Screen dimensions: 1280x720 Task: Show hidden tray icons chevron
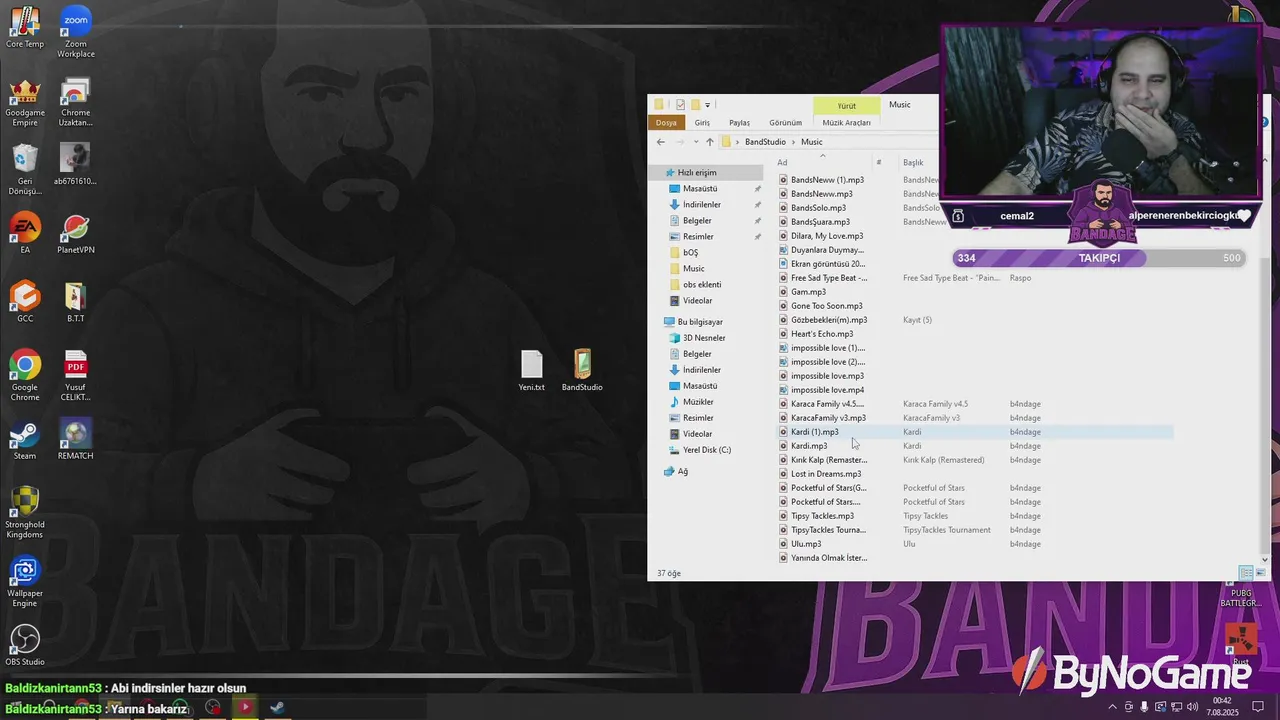point(1112,707)
